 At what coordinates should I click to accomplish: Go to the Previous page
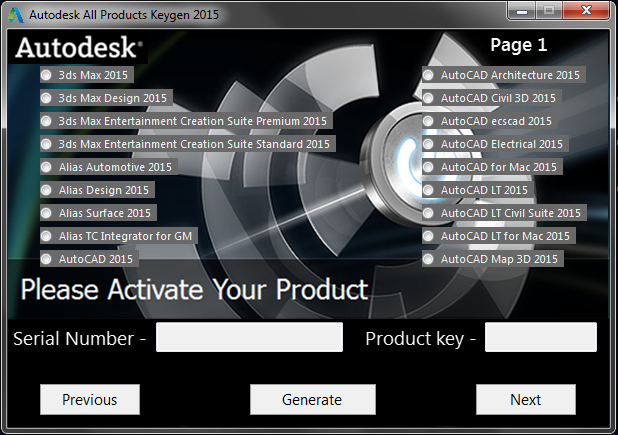coord(90,400)
